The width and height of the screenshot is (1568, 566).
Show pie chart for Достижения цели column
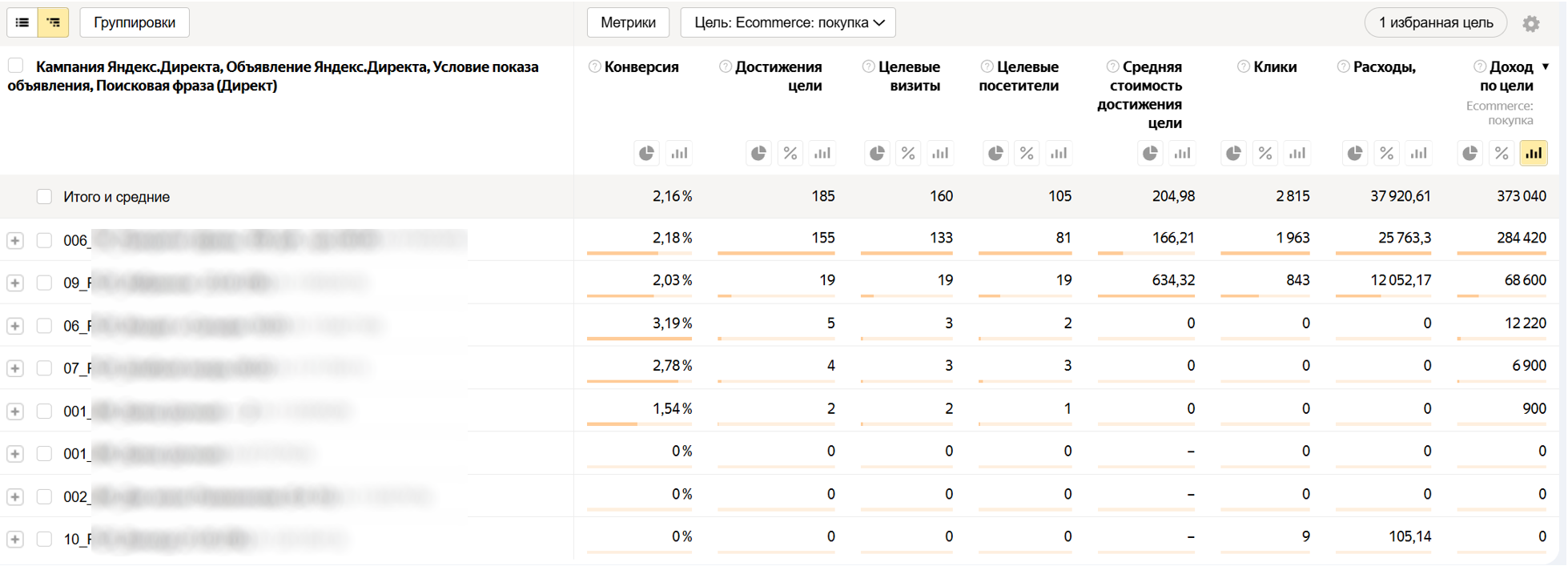758,153
